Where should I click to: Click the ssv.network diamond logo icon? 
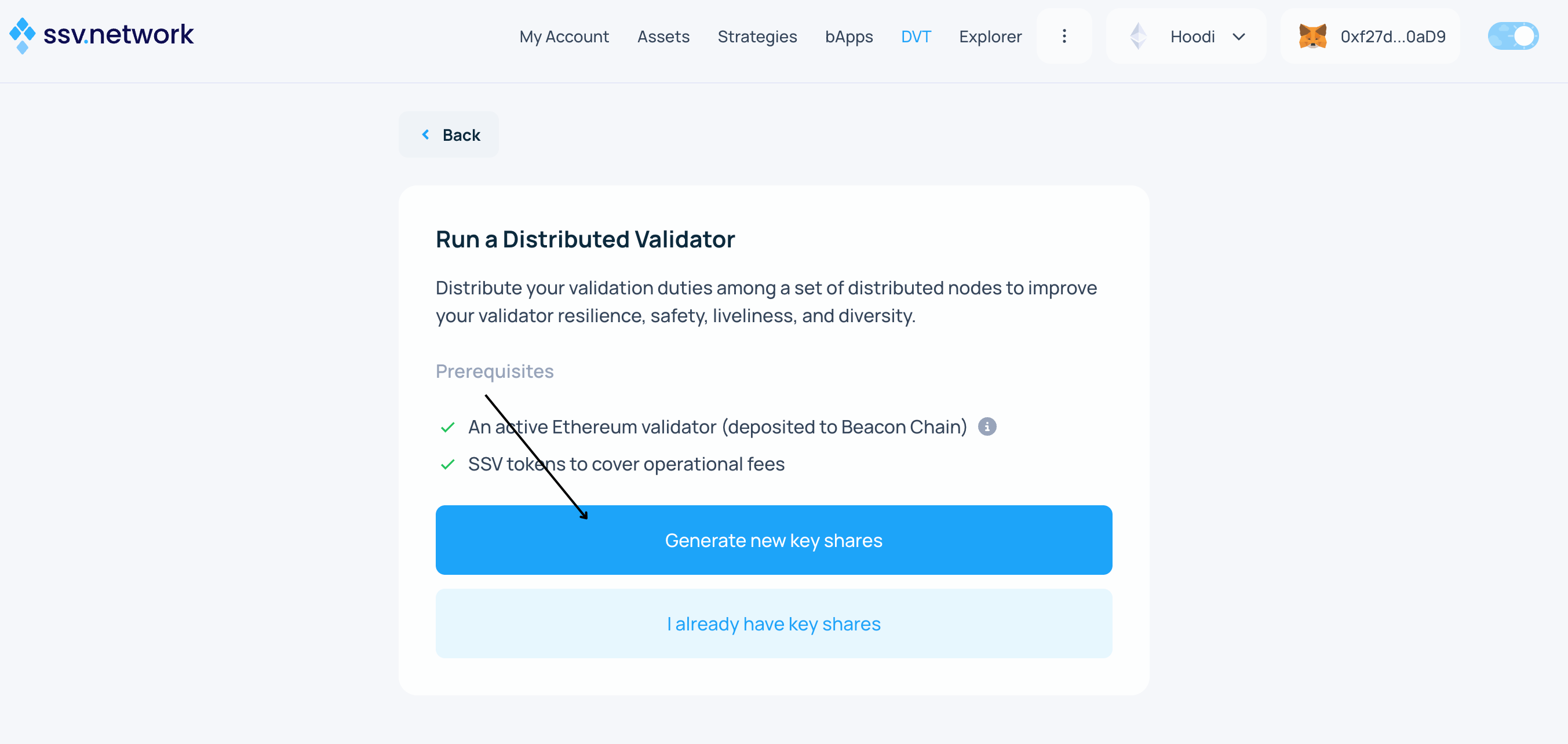[x=23, y=35]
